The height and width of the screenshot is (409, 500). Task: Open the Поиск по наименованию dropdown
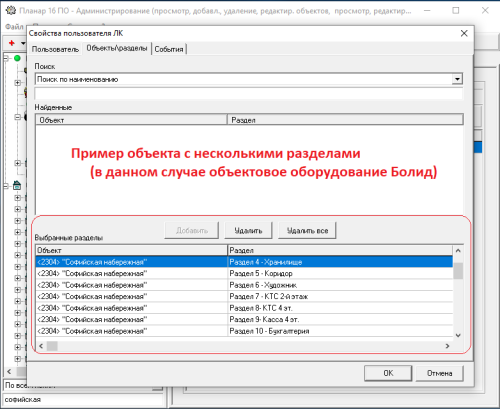click(x=457, y=79)
